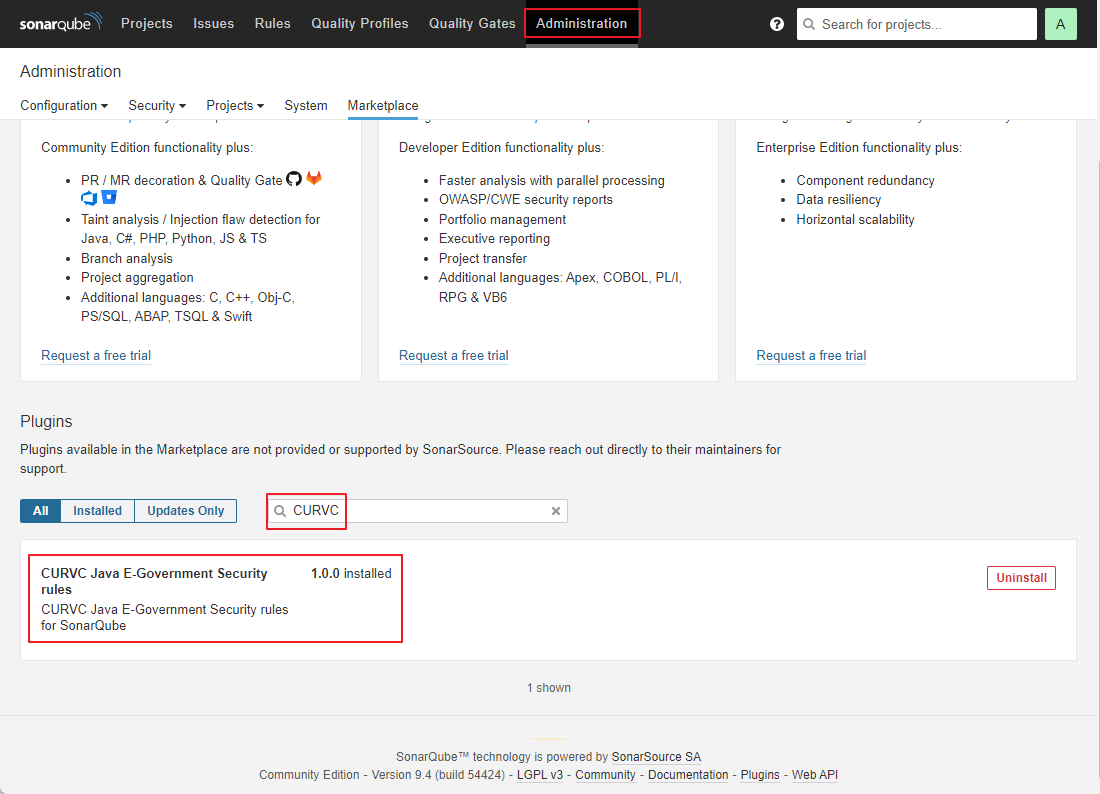The height and width of the screenshot is (794, 1100).
Task: Open the user avatar 'A' menu
Action: 1061,24
